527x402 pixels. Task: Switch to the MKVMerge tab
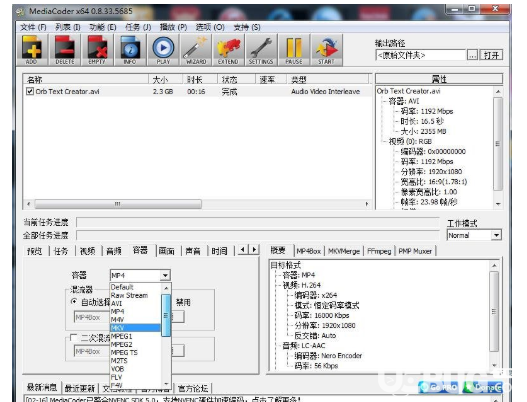[x=343, y=251]
